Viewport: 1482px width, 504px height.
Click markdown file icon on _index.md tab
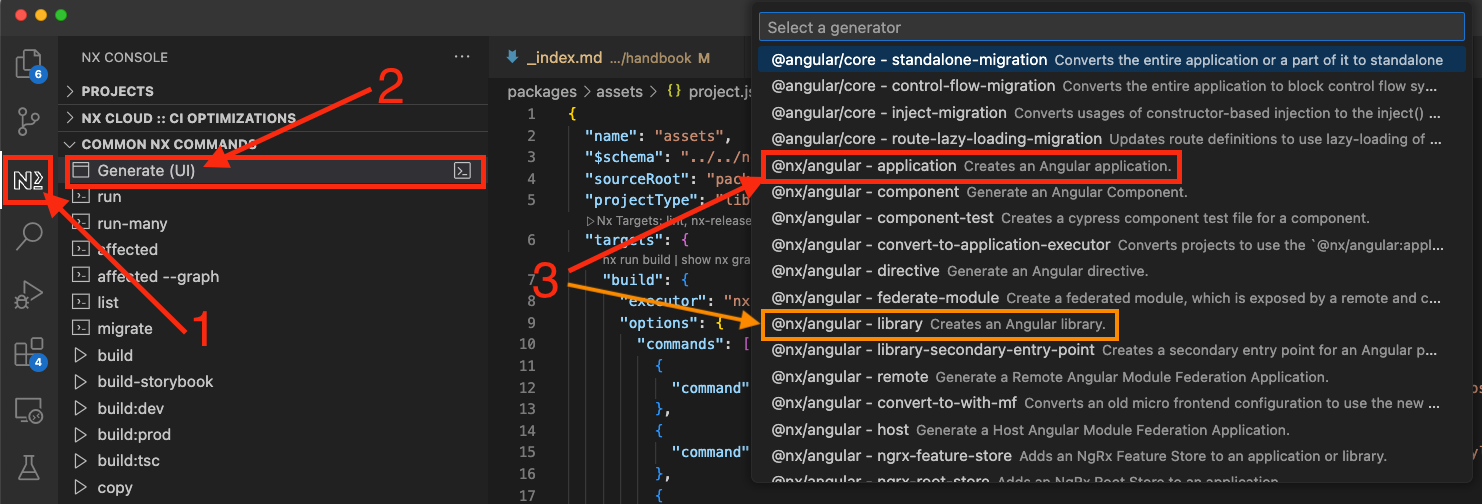[513, 57]
